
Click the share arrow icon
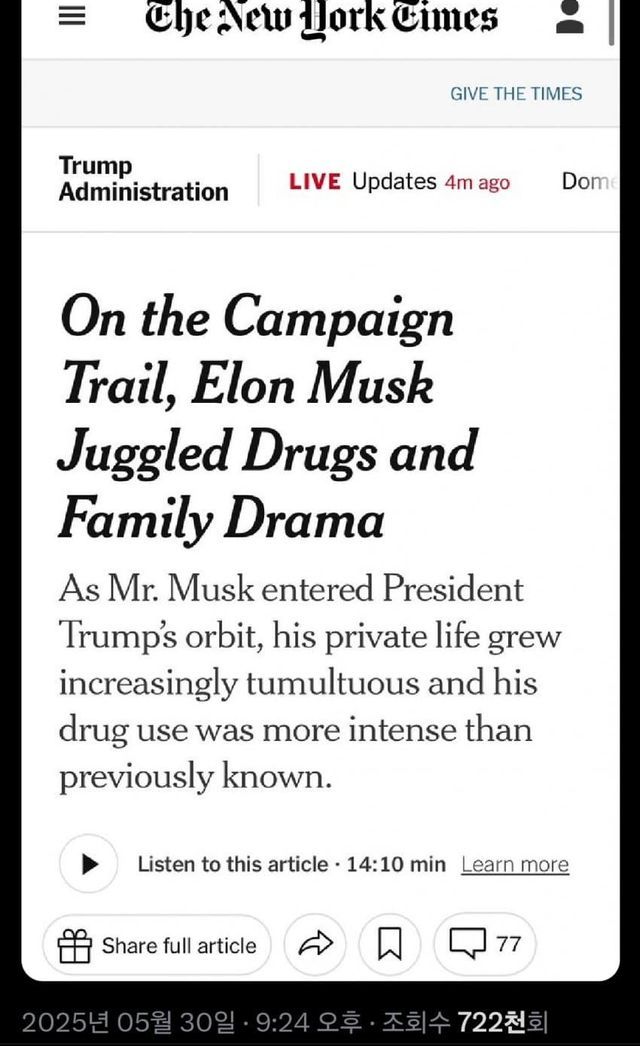click(x=315, y=945)
